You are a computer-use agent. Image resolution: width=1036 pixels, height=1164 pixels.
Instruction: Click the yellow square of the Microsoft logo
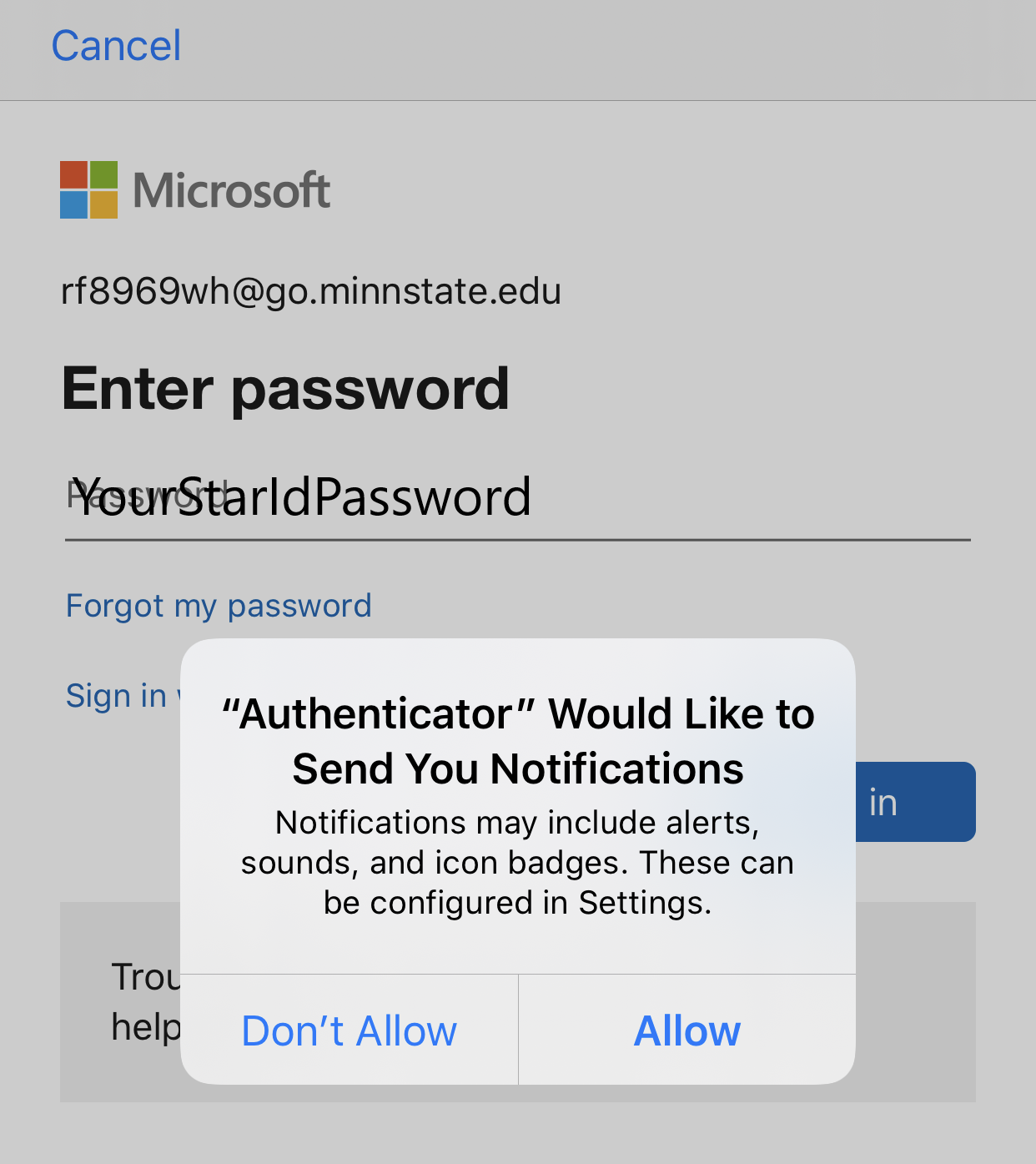pos(103,204)
